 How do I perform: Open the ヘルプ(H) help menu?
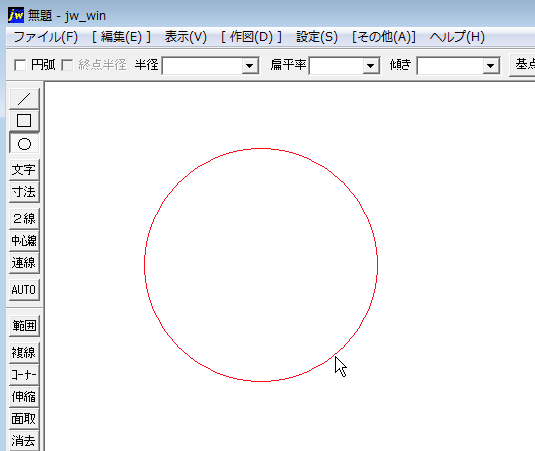click(x=457, y=37)
